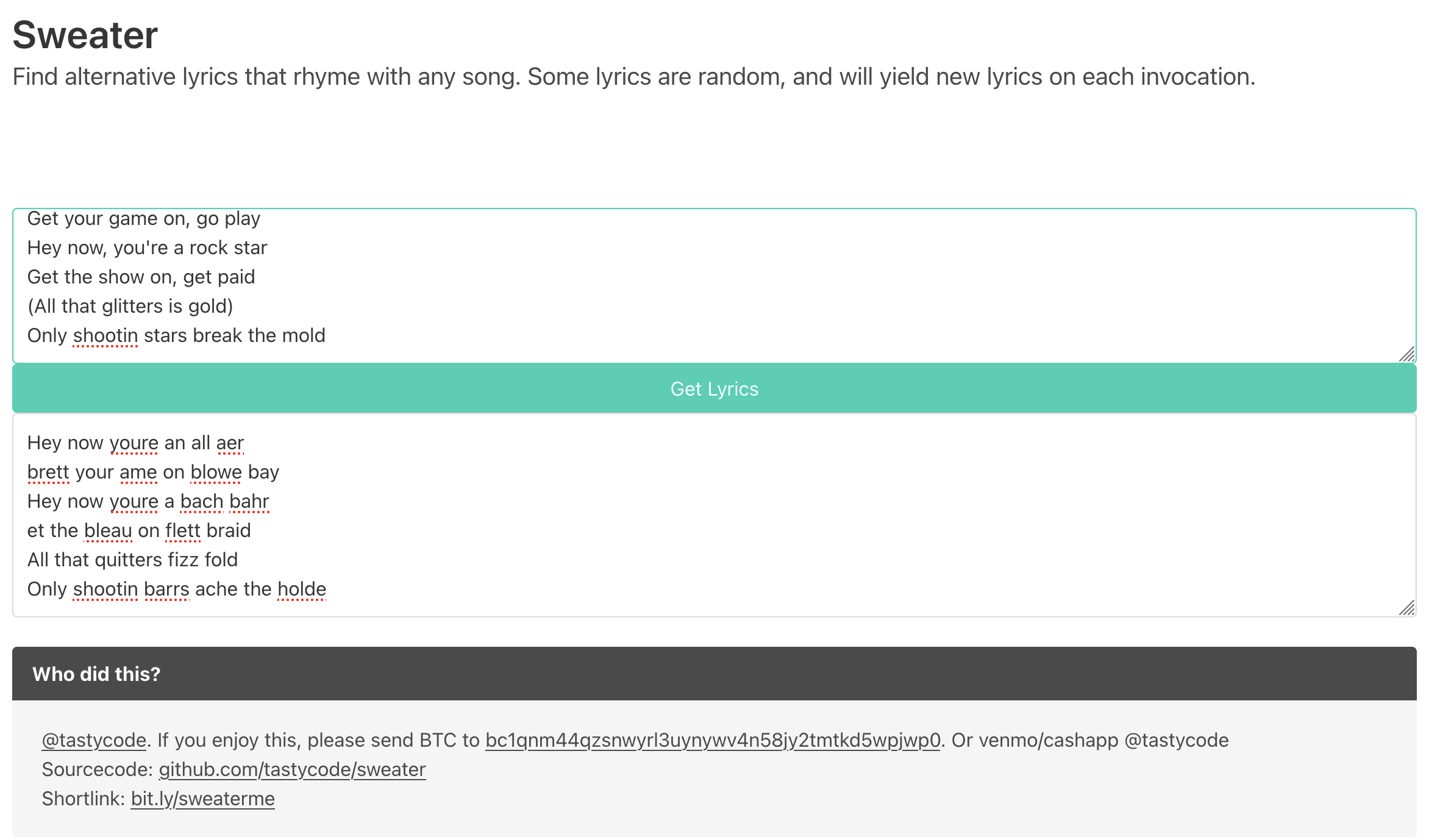1429x840 pixels.
Task: Open the @tastycode profile link
Action: tap(94, 740)
